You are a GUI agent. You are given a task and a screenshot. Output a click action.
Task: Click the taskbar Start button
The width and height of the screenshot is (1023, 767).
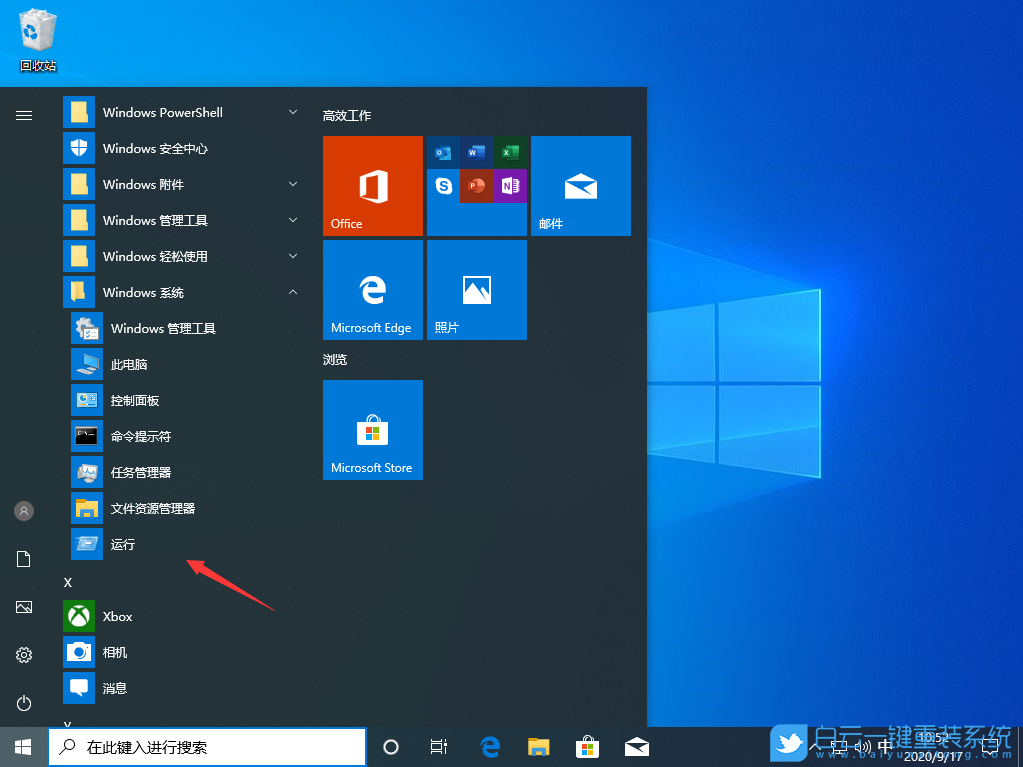click(20, 746)
